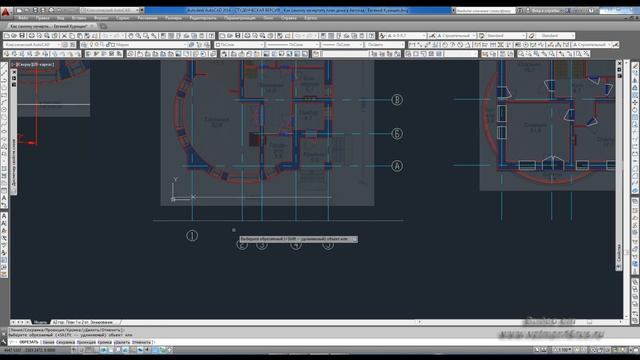Choose the Линия option in the command line
This screenshot has height=360, width=640.
point(48,342)
